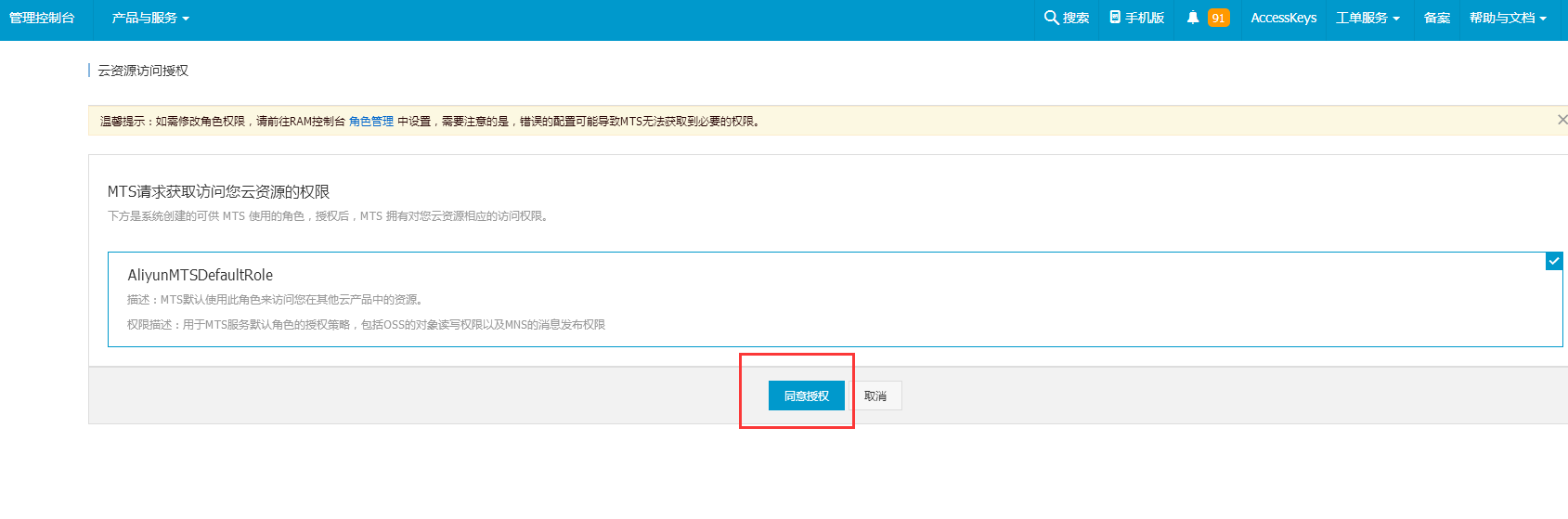Click the search magnifier icon
This screenshot has height=519, width=1568.
pos(1051,18)
